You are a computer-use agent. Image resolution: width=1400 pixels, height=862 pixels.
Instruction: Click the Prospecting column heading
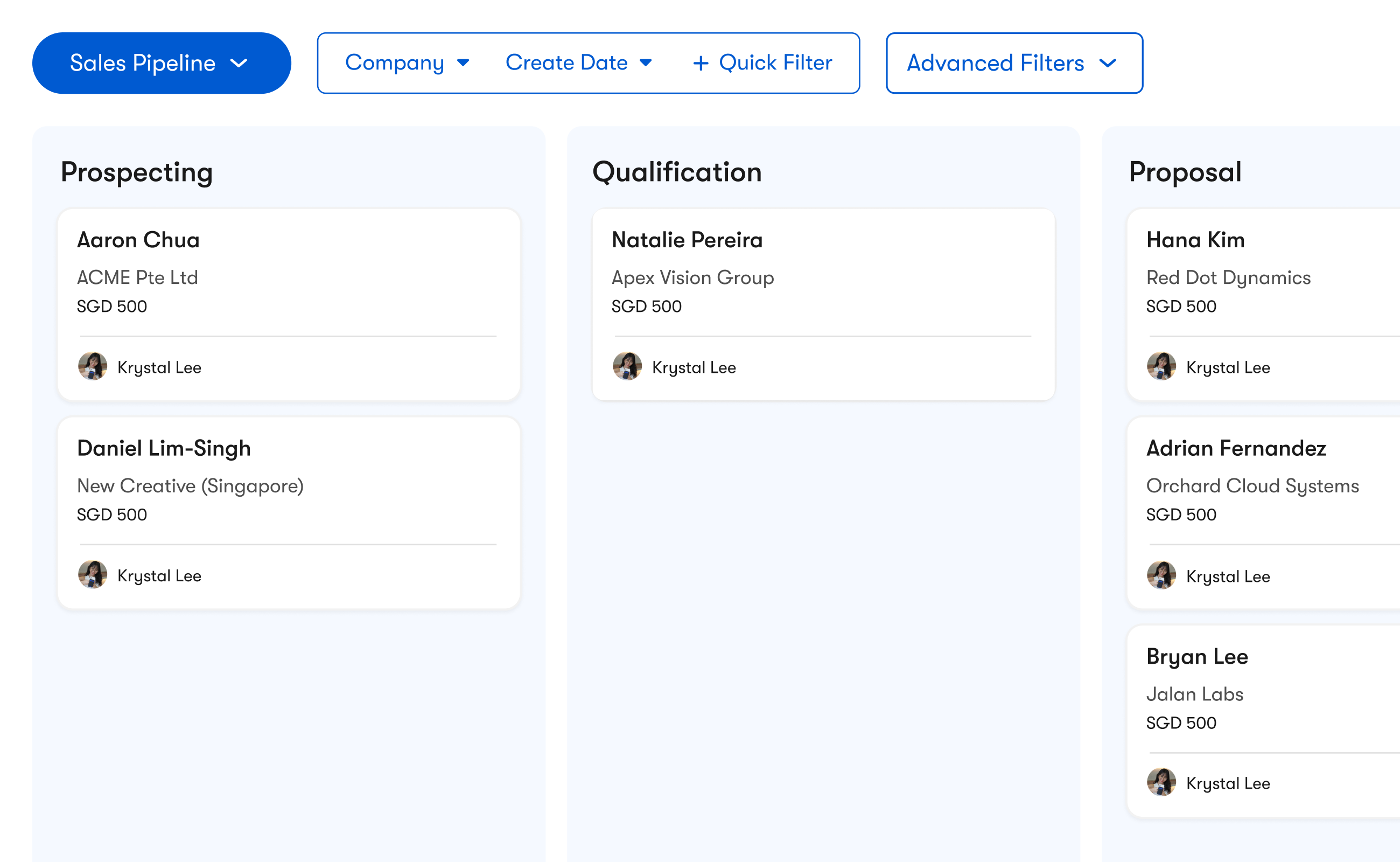[137, 172]
